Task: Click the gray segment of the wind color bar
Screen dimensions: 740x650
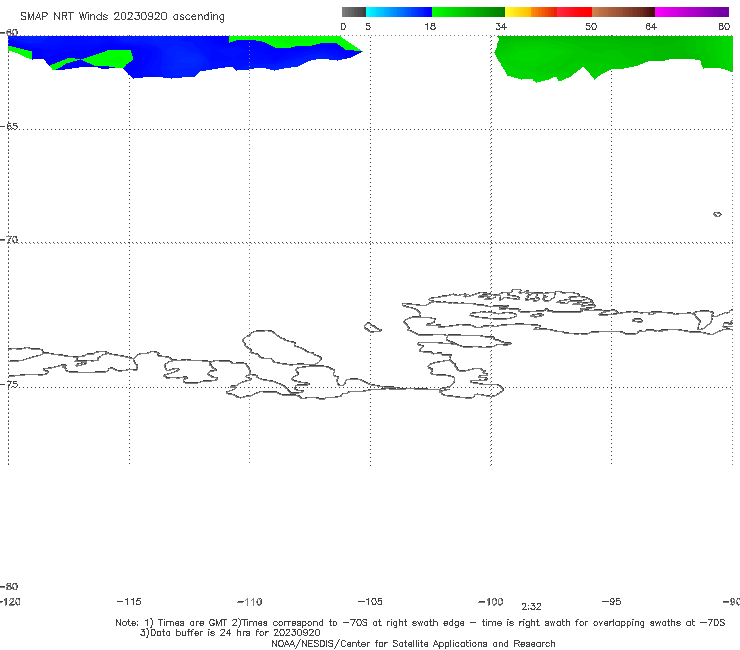Action: point(353,12)
